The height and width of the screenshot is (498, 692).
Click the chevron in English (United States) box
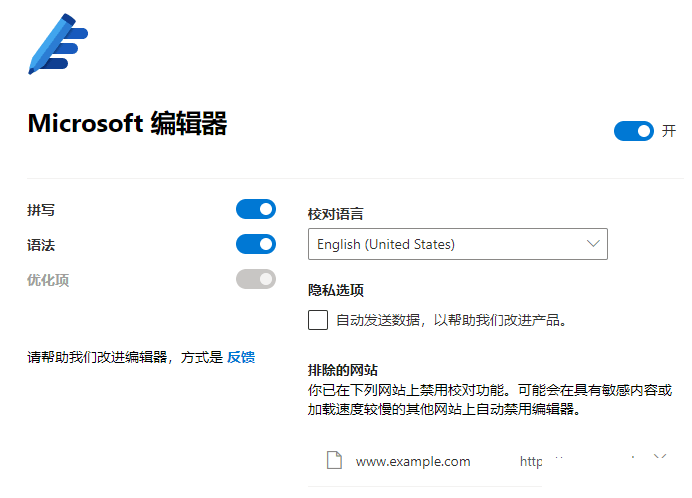coord(593,244)
